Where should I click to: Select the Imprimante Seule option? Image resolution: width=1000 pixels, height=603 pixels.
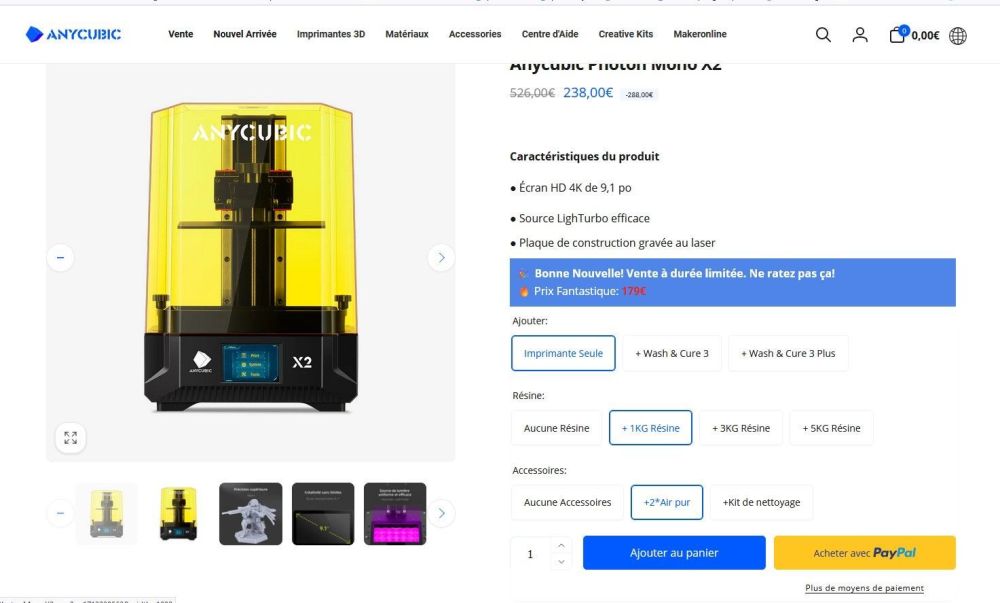point(563,353)
